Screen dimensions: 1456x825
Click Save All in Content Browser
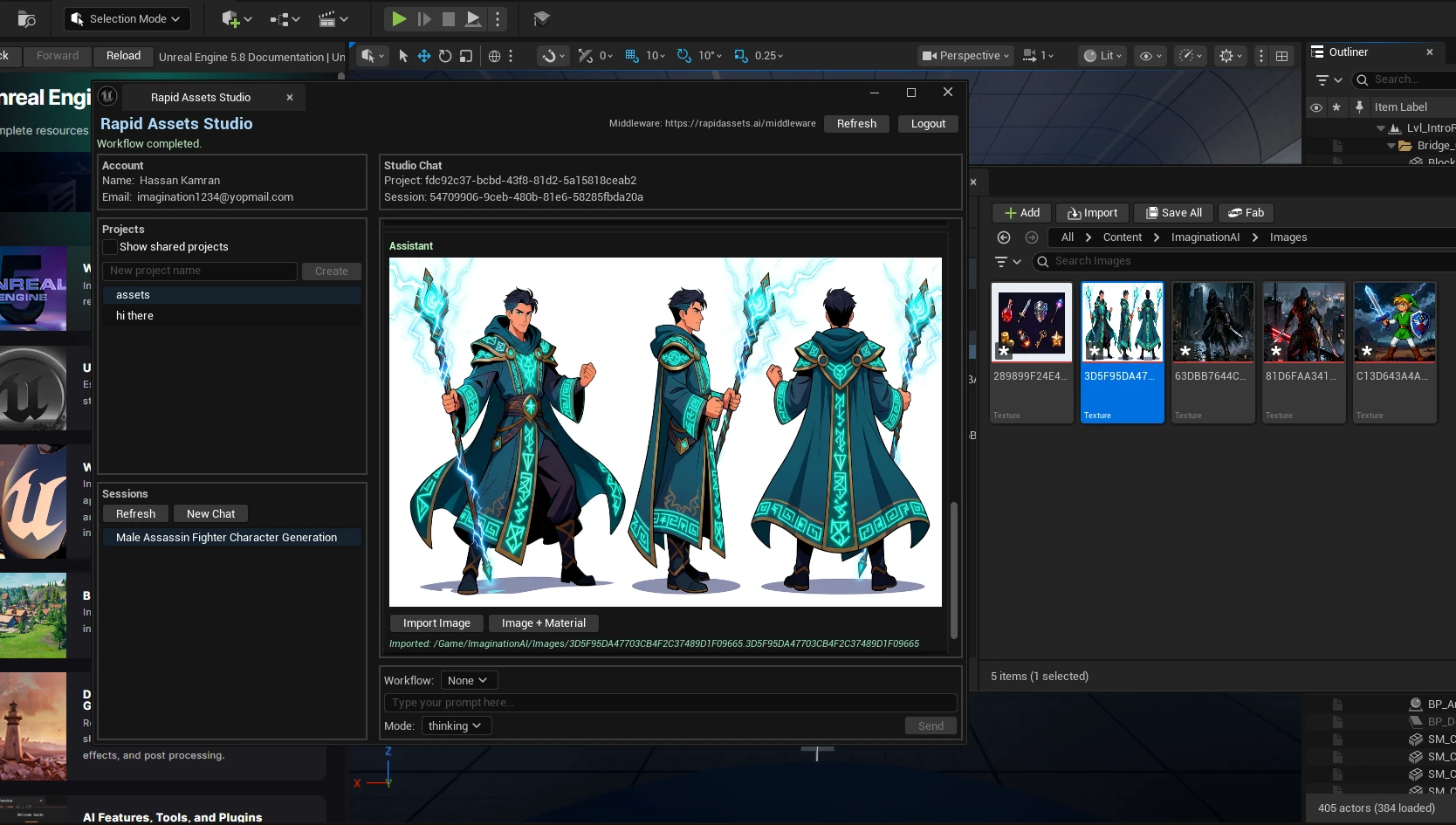[x=1173, y=213]
